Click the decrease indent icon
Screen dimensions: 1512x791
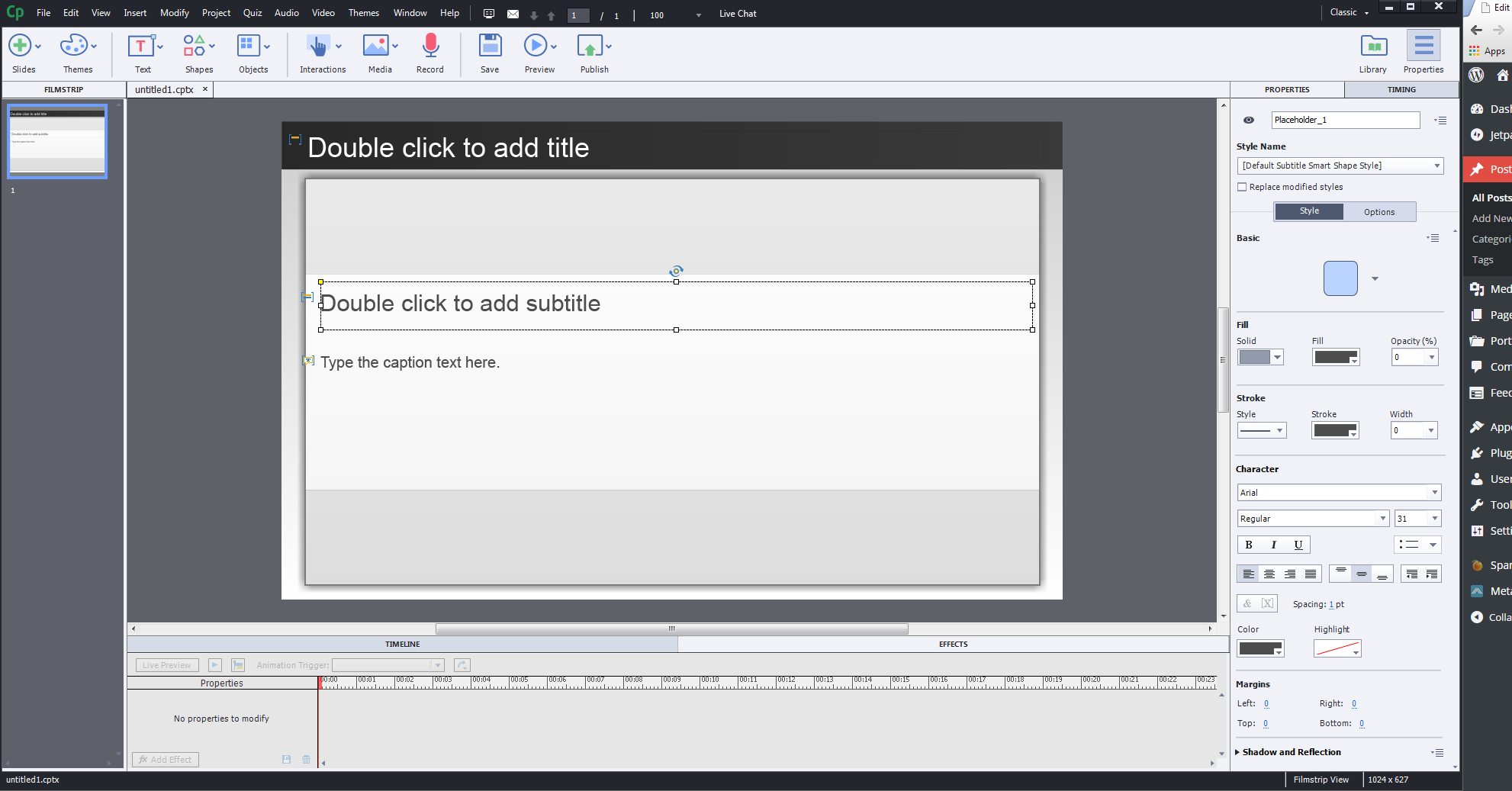coord(1411,574)
